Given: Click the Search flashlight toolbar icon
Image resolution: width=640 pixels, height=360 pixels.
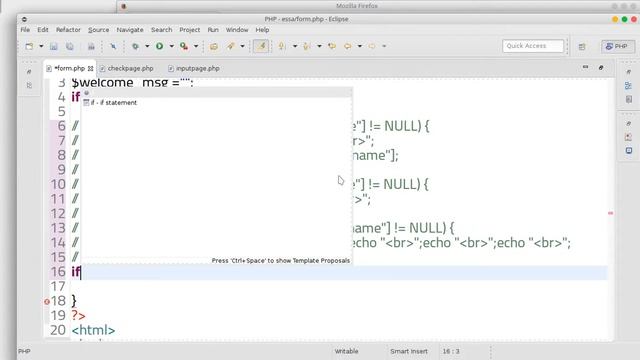Looking at the screenshot, I should point(231,46).
